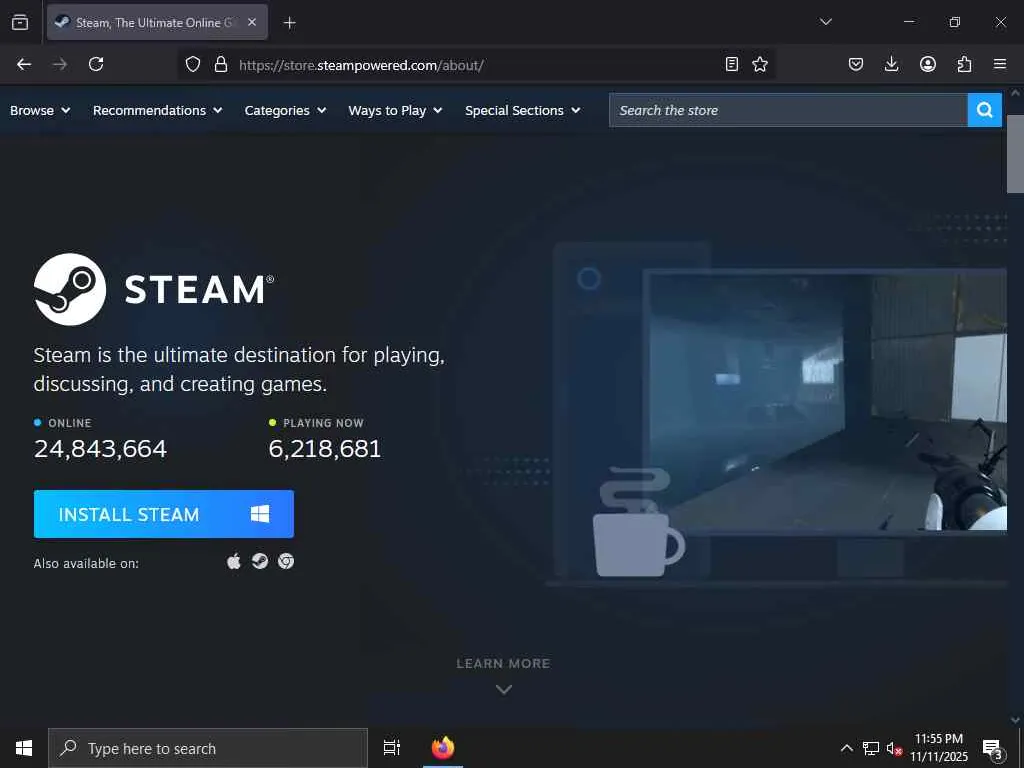Viewport: 1024px width, 768px height.
Task: Reload the current page
Action: pyautogui.click(x=96, y=64)
